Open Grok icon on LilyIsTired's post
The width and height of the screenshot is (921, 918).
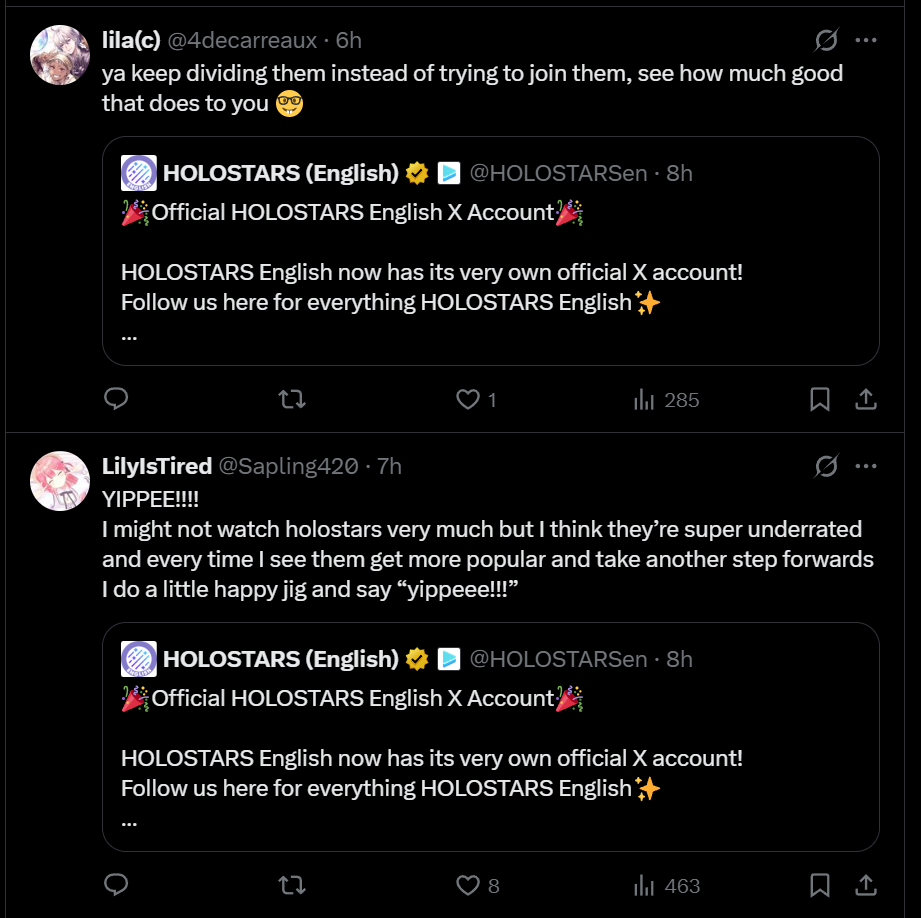[826, 466]
